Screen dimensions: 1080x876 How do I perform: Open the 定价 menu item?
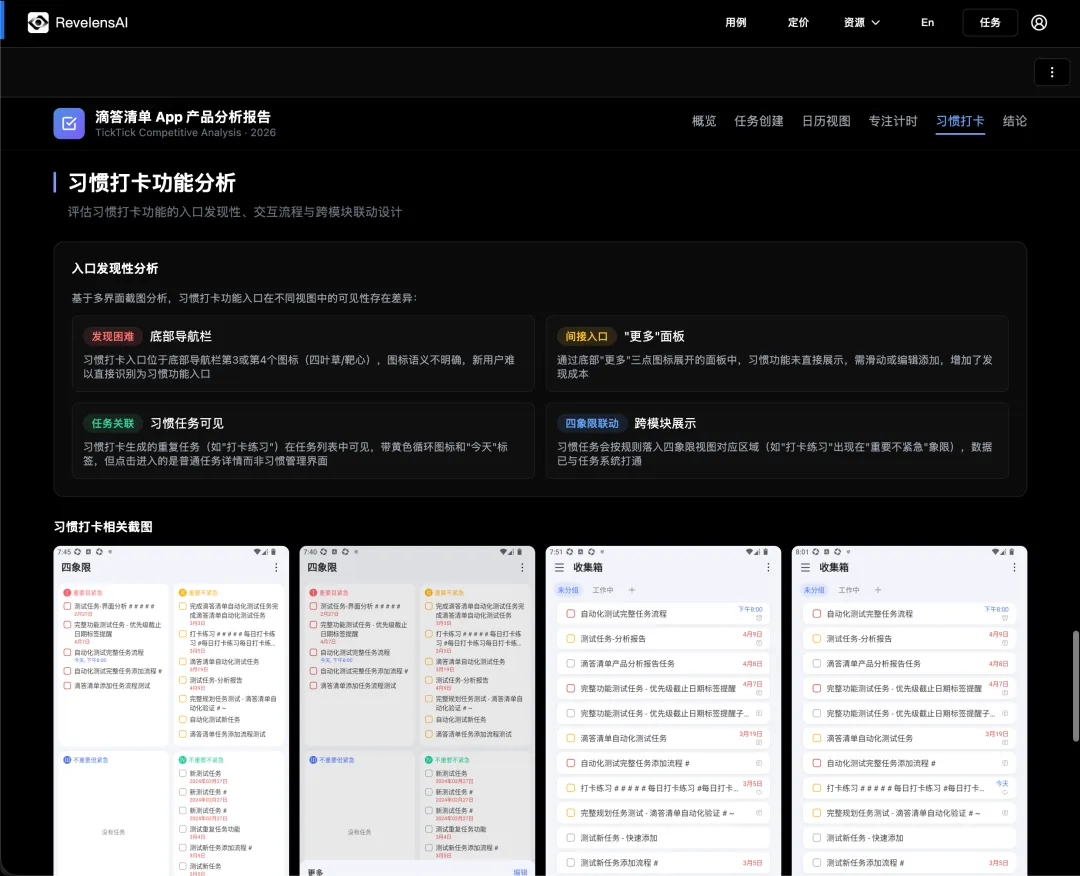(x=798, y=23)
